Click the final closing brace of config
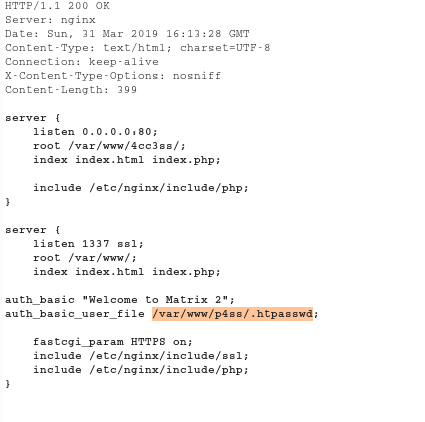The image size is (425, 422). click(8, 384)
